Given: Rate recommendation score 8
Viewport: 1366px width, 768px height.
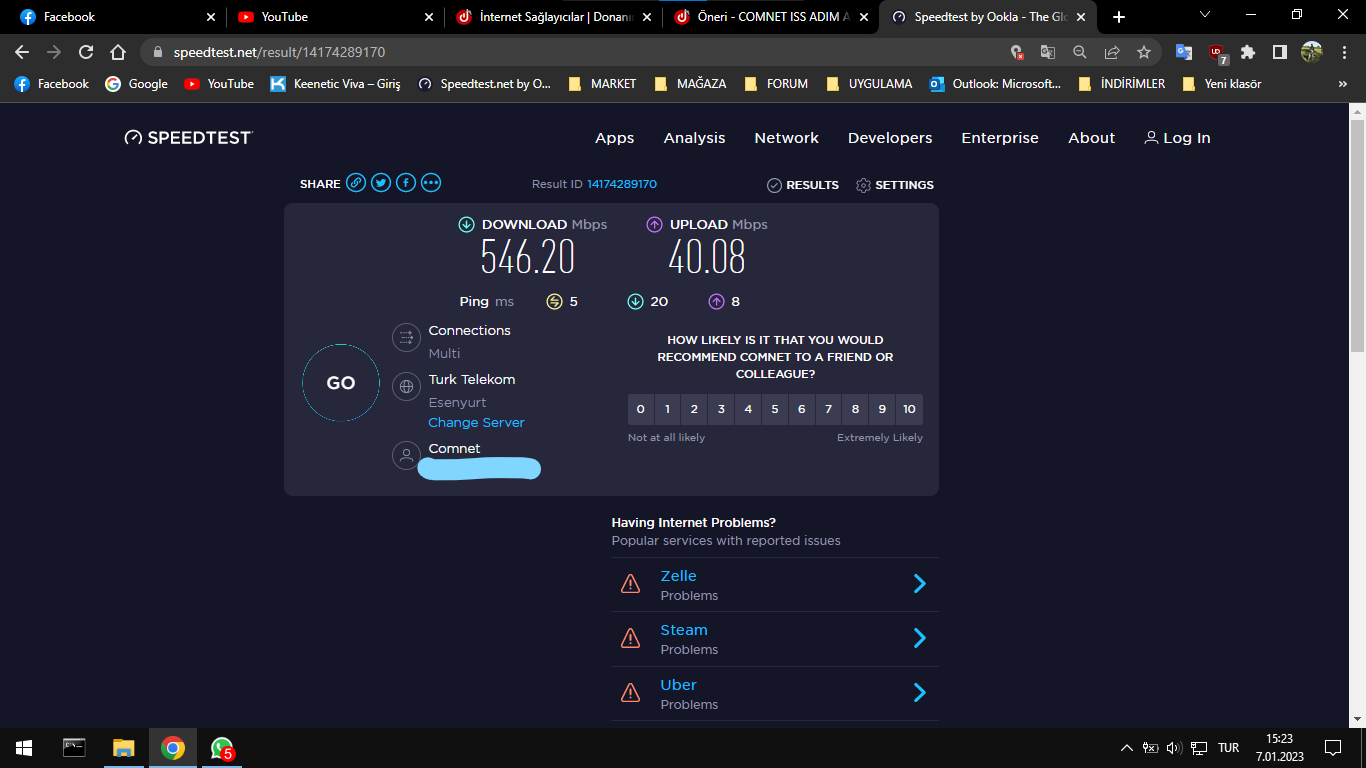Looking at the screenshot, I should point(855,409).
